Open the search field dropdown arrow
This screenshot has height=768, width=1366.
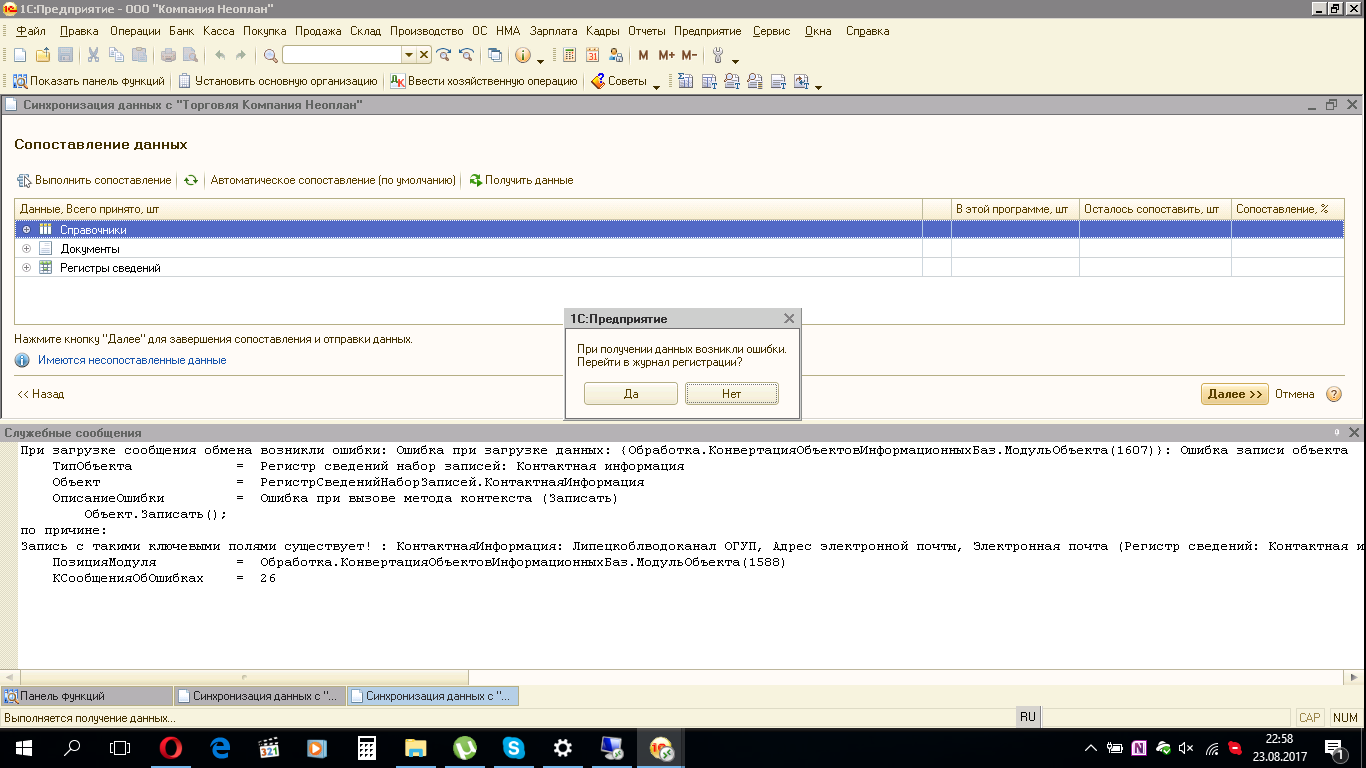coord(408,56)
